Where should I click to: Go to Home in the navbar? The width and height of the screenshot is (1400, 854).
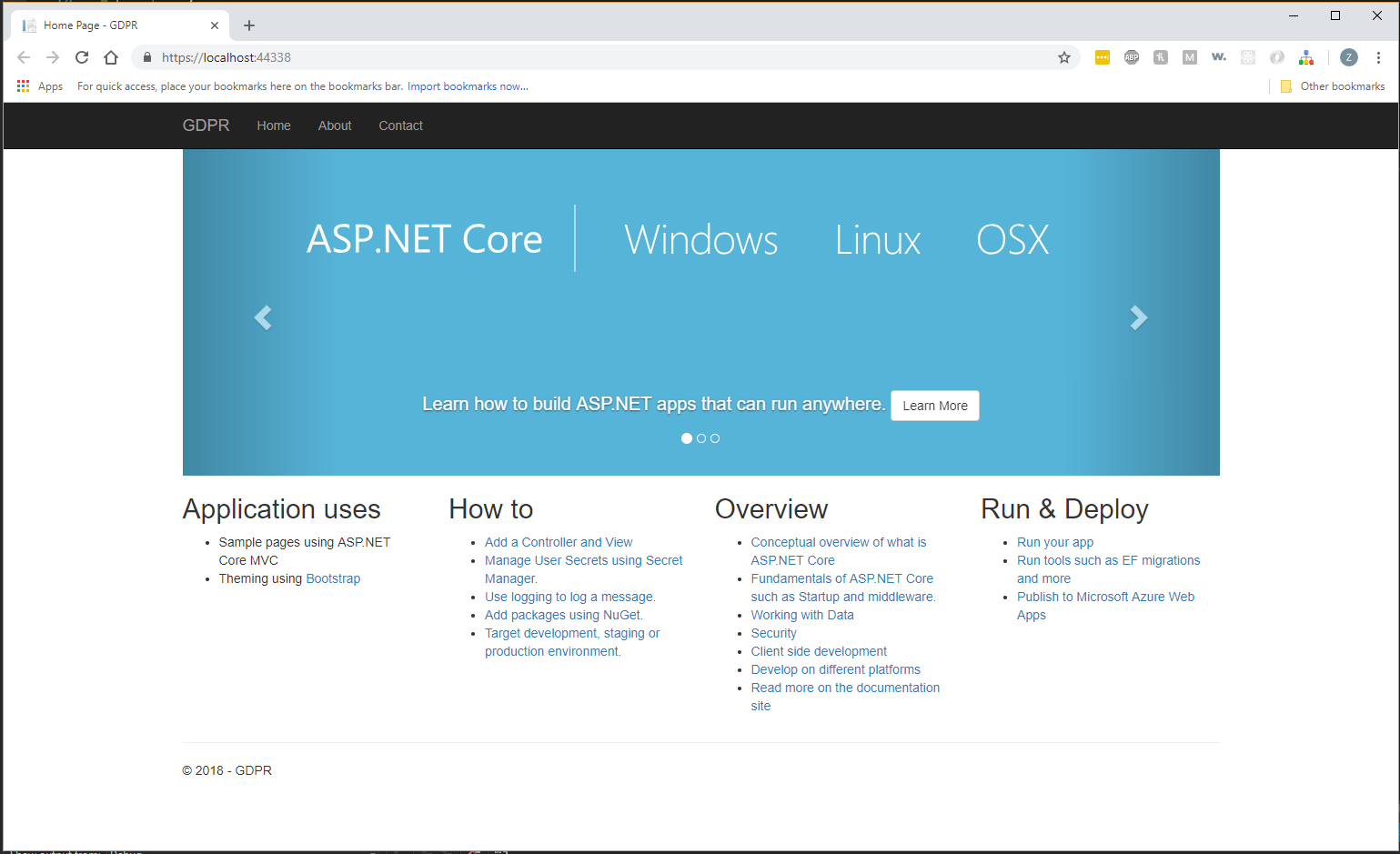(x=274, y=126)
